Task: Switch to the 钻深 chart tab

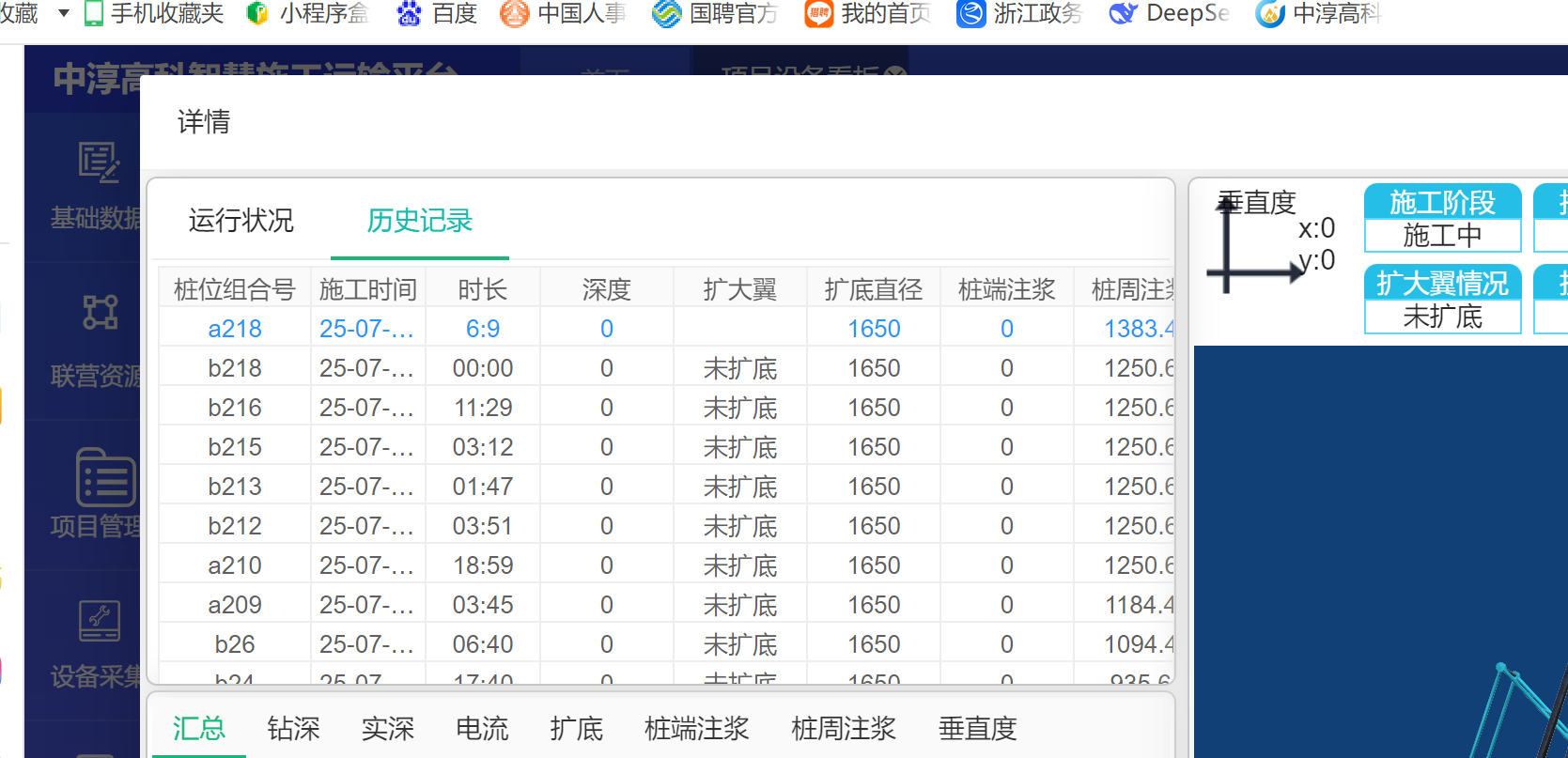Action: (293, 729)
